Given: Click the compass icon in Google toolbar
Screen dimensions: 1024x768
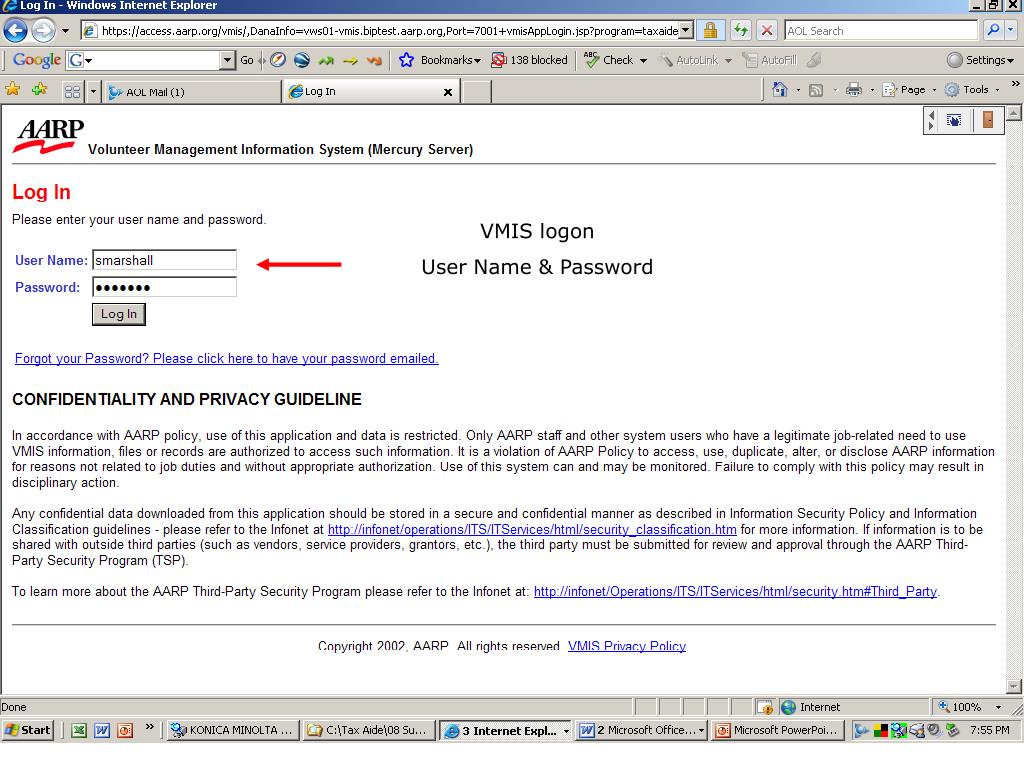Looking at the screenshot, I should click(278, 60).
